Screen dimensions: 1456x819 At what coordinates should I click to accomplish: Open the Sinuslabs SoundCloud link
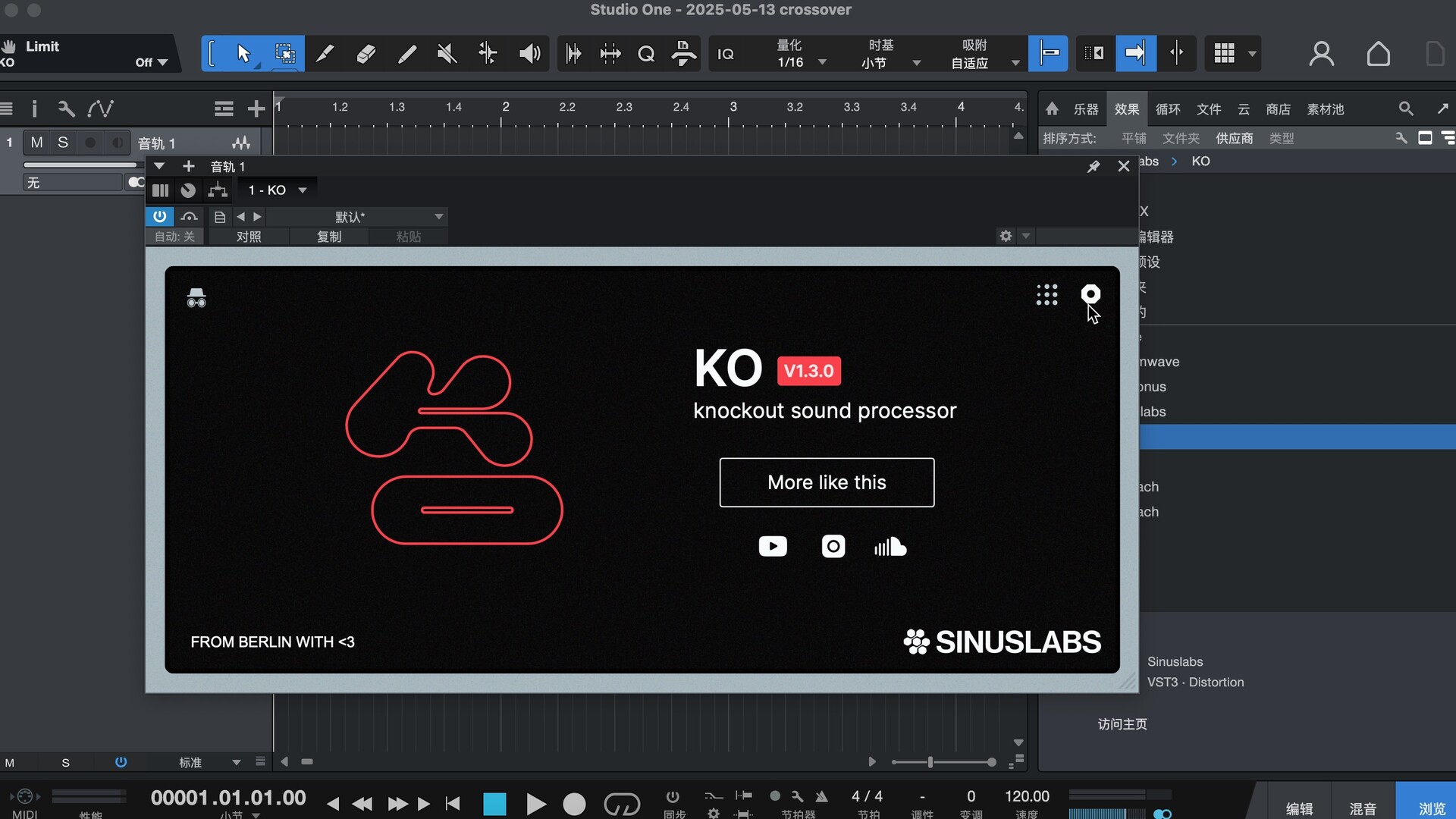point(890,547)
